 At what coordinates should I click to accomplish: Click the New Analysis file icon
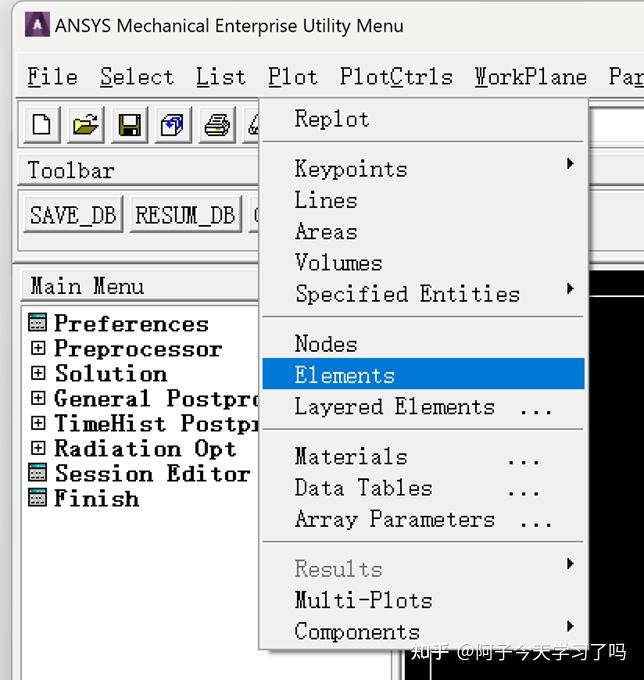tap(42, 125)
